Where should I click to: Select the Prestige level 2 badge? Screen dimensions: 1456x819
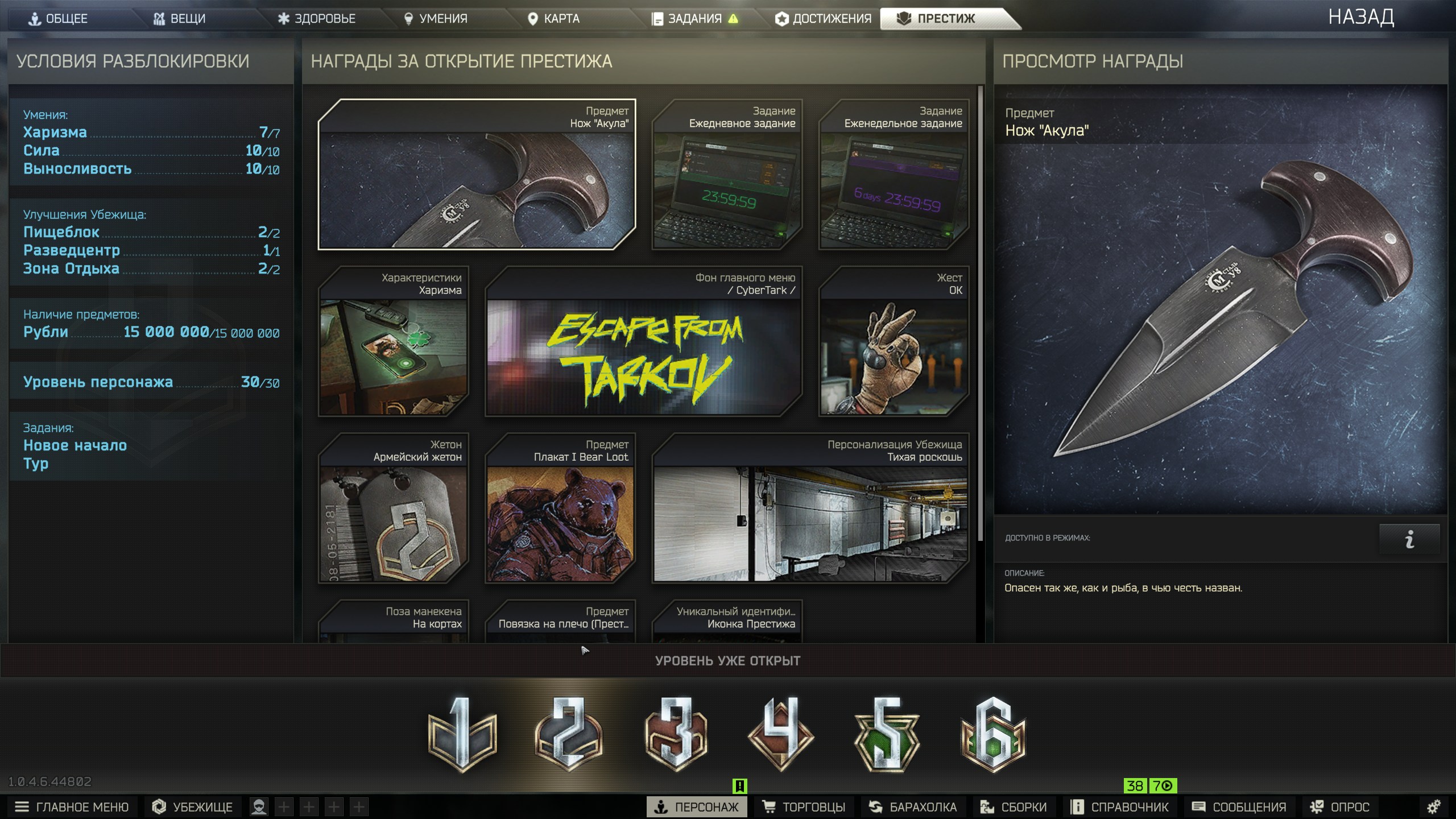pos(568,734)
